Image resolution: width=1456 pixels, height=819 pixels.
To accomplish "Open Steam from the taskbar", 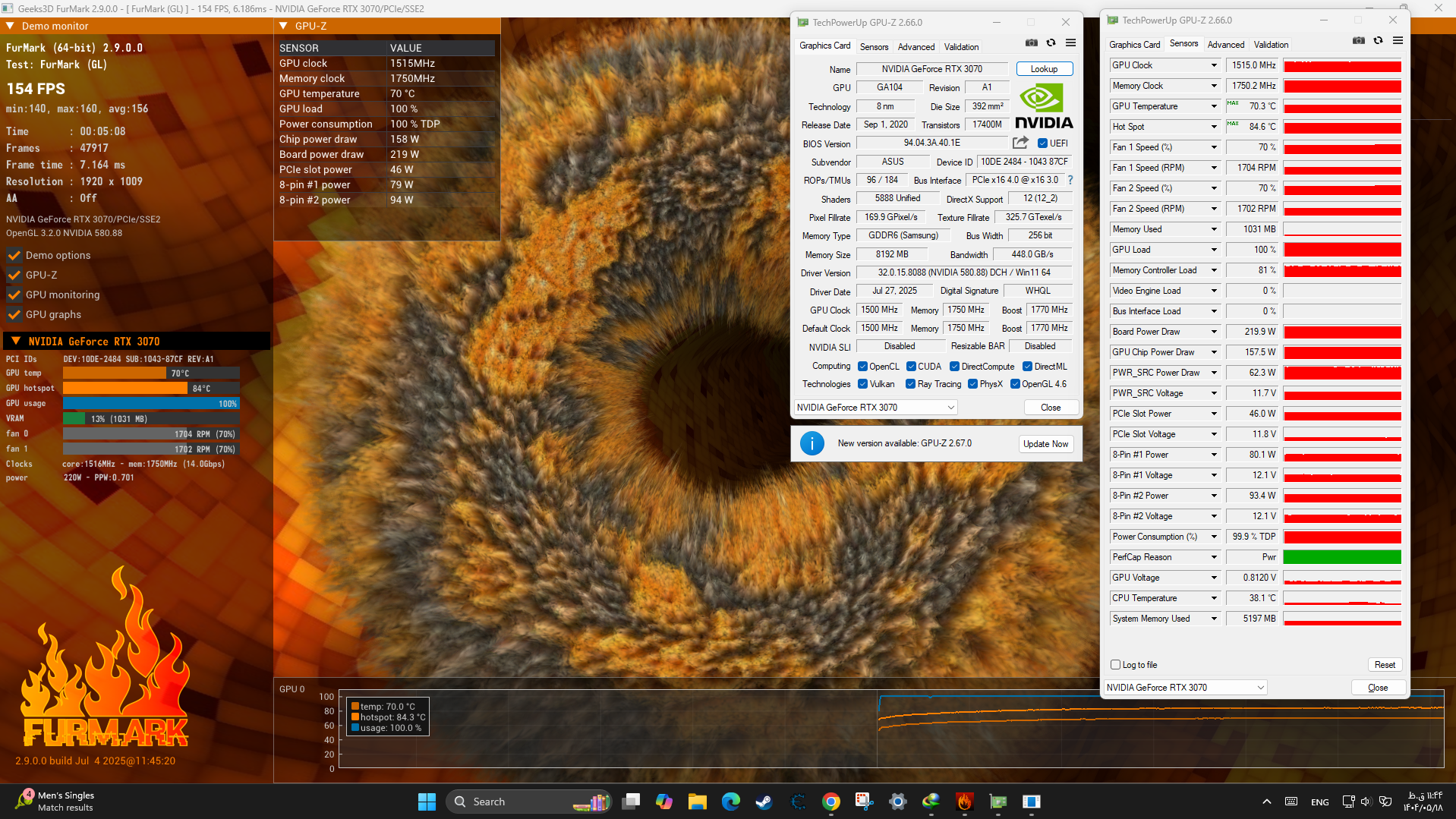I will (x=764, y=802).
